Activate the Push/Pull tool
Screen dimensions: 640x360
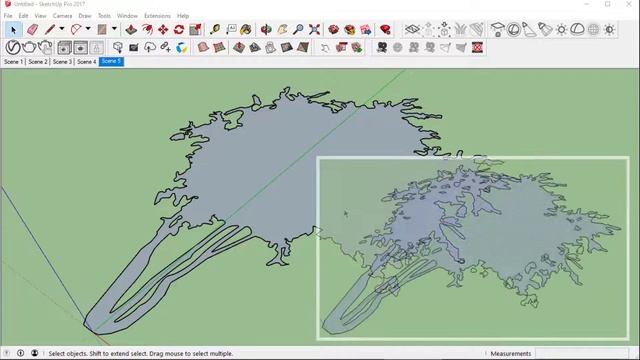[x=131, y=29]
